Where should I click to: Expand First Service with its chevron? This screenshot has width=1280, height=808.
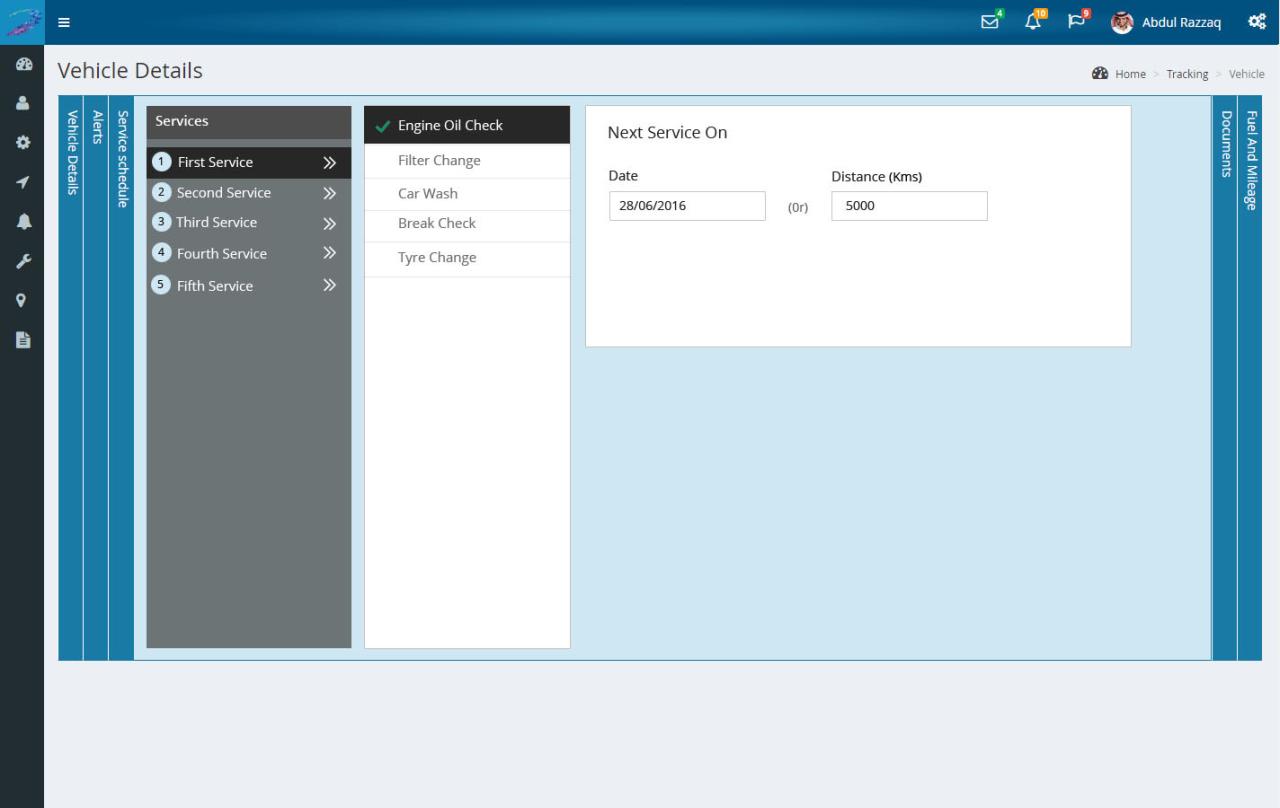click(x=329, y=162)
